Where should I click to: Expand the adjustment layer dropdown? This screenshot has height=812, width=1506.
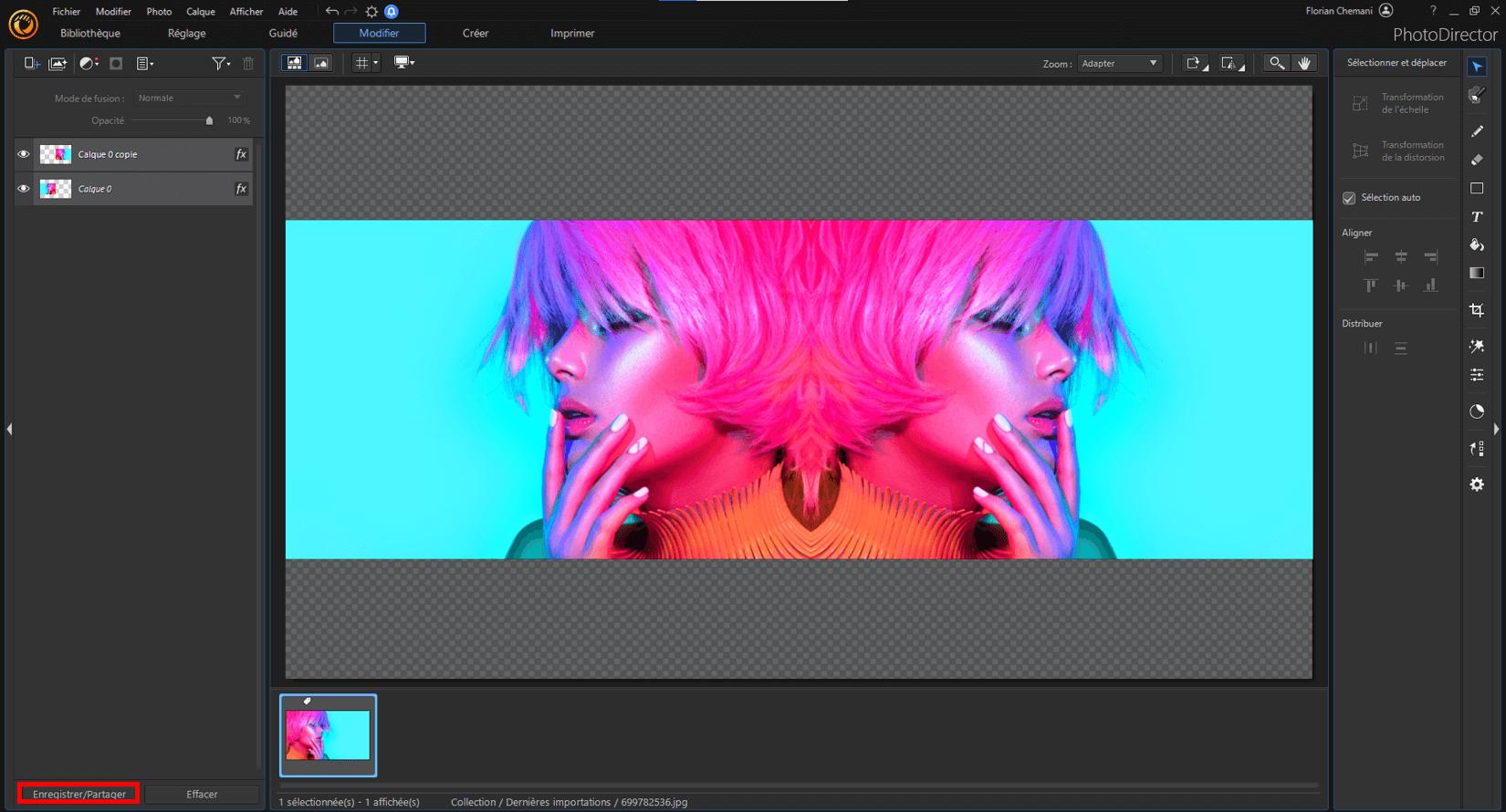[x=89, y=63]
